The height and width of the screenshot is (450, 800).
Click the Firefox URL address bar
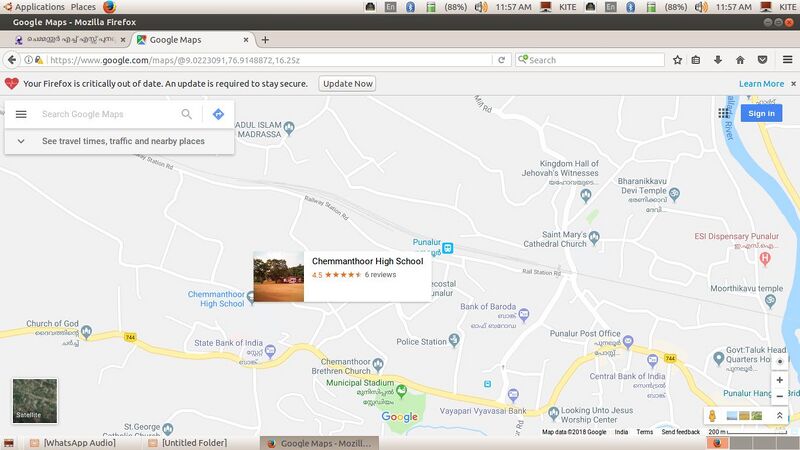point(270,60)
